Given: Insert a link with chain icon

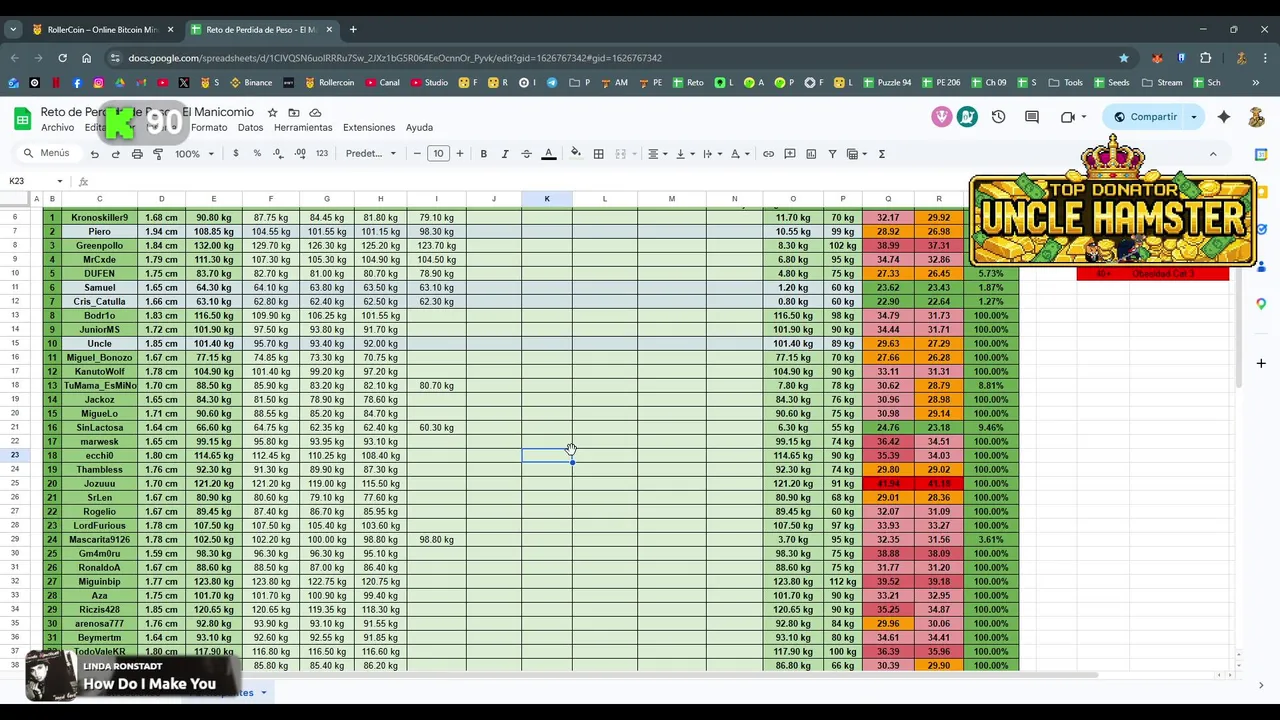Looking at the screenshot, I should pos(768,154).
